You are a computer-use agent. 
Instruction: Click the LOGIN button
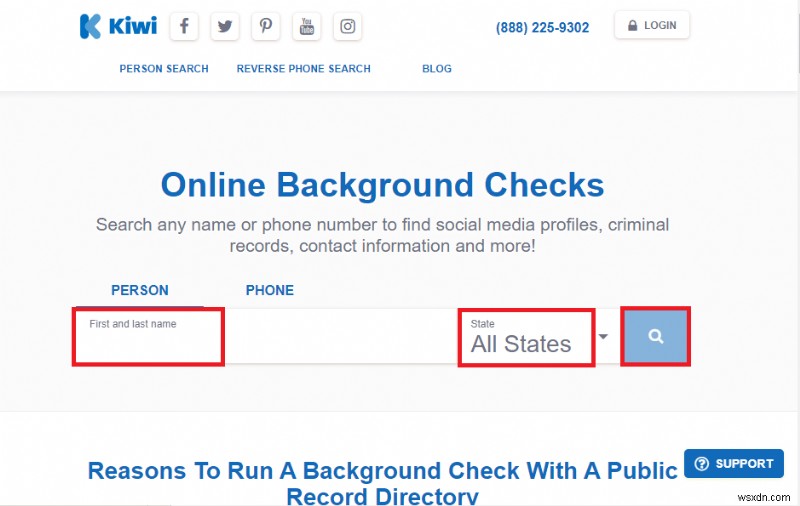(652, 25)
